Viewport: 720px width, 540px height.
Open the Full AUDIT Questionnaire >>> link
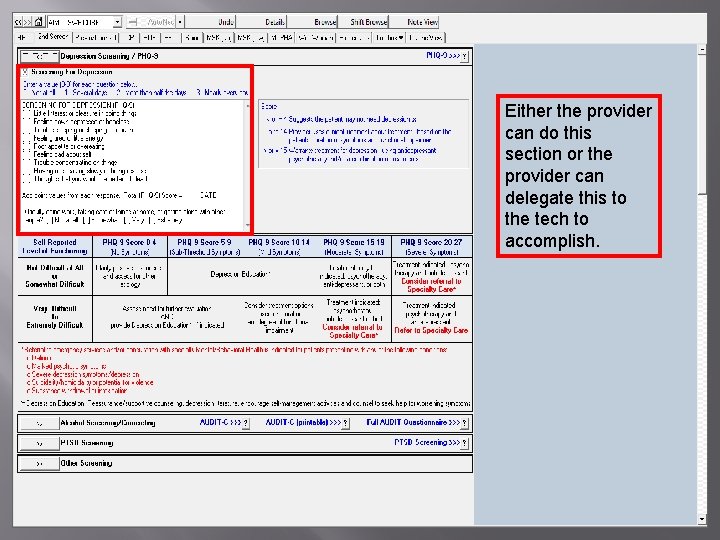(413, 422)
